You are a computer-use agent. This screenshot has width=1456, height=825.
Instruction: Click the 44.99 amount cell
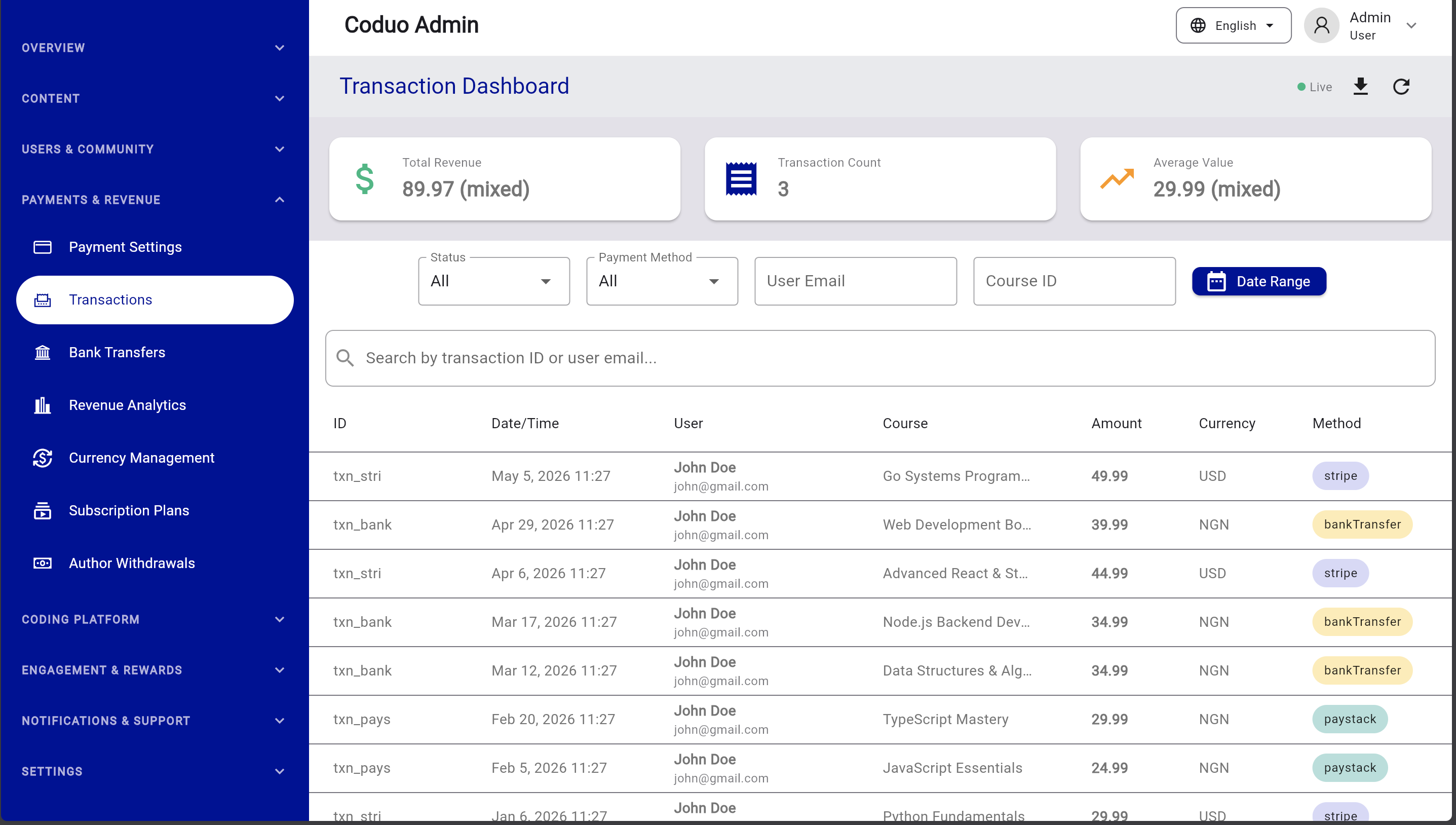1109,574
